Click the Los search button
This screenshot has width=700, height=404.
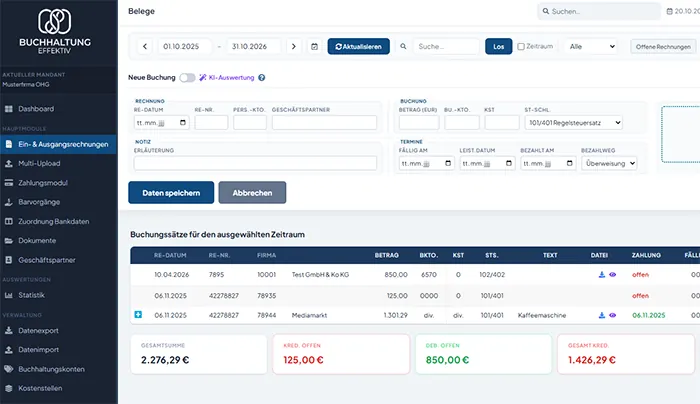[x=499, y=46]
